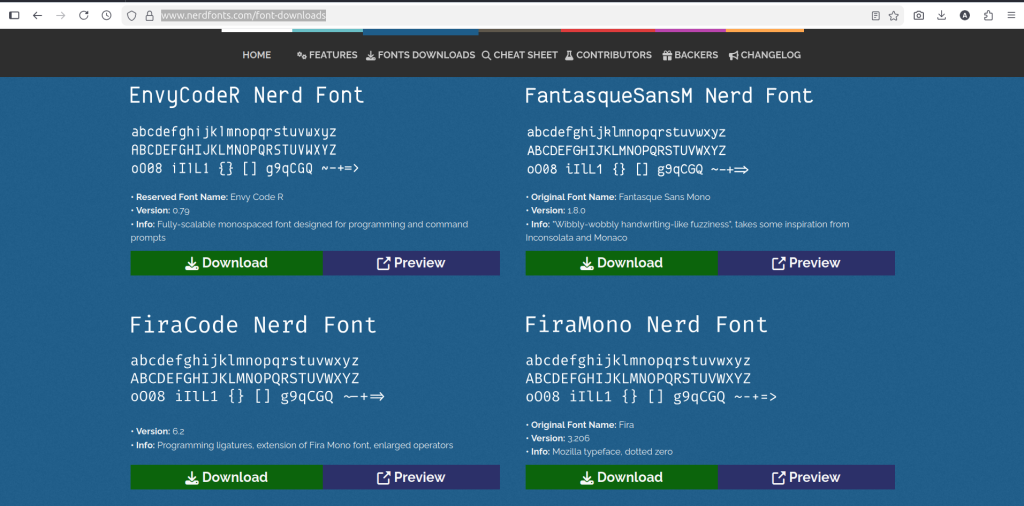
Task: Open the browser history clock icon
Action: [x=106, y=16]
